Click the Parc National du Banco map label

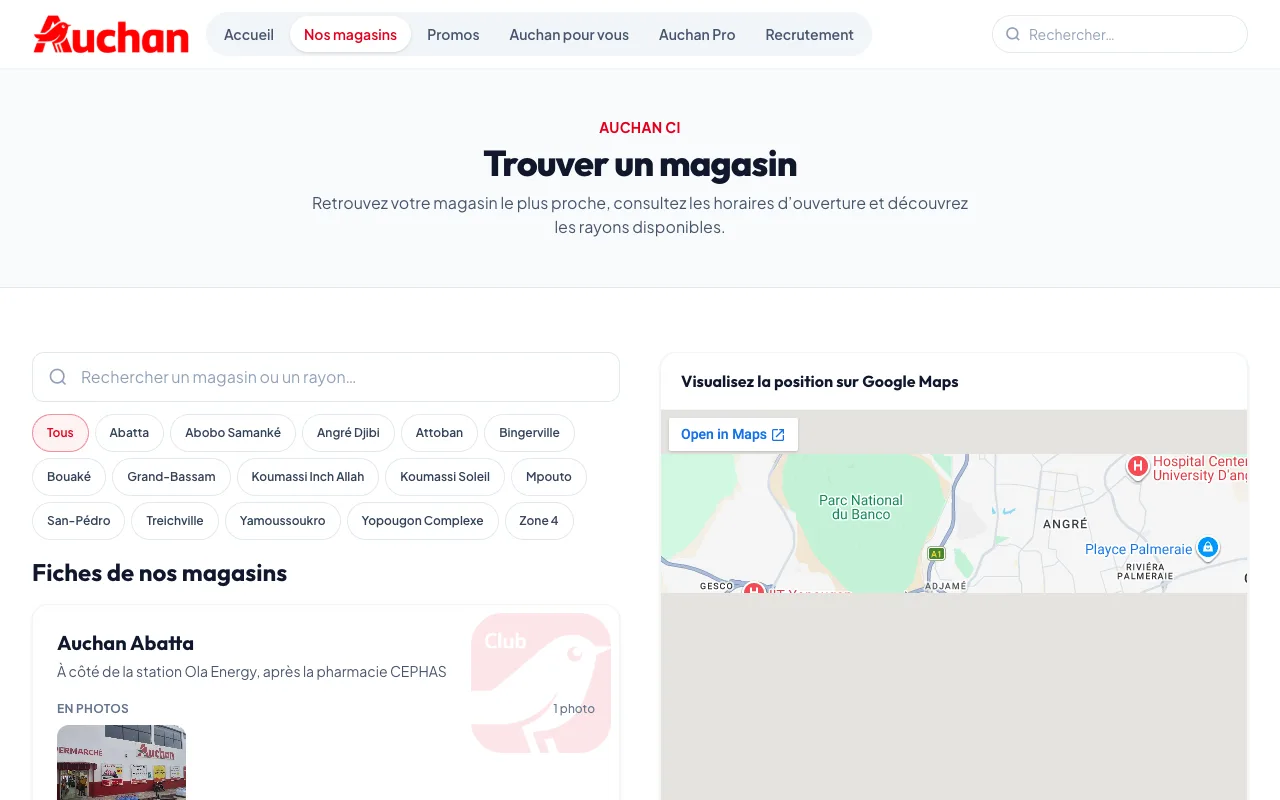click(x=861, y=507)
